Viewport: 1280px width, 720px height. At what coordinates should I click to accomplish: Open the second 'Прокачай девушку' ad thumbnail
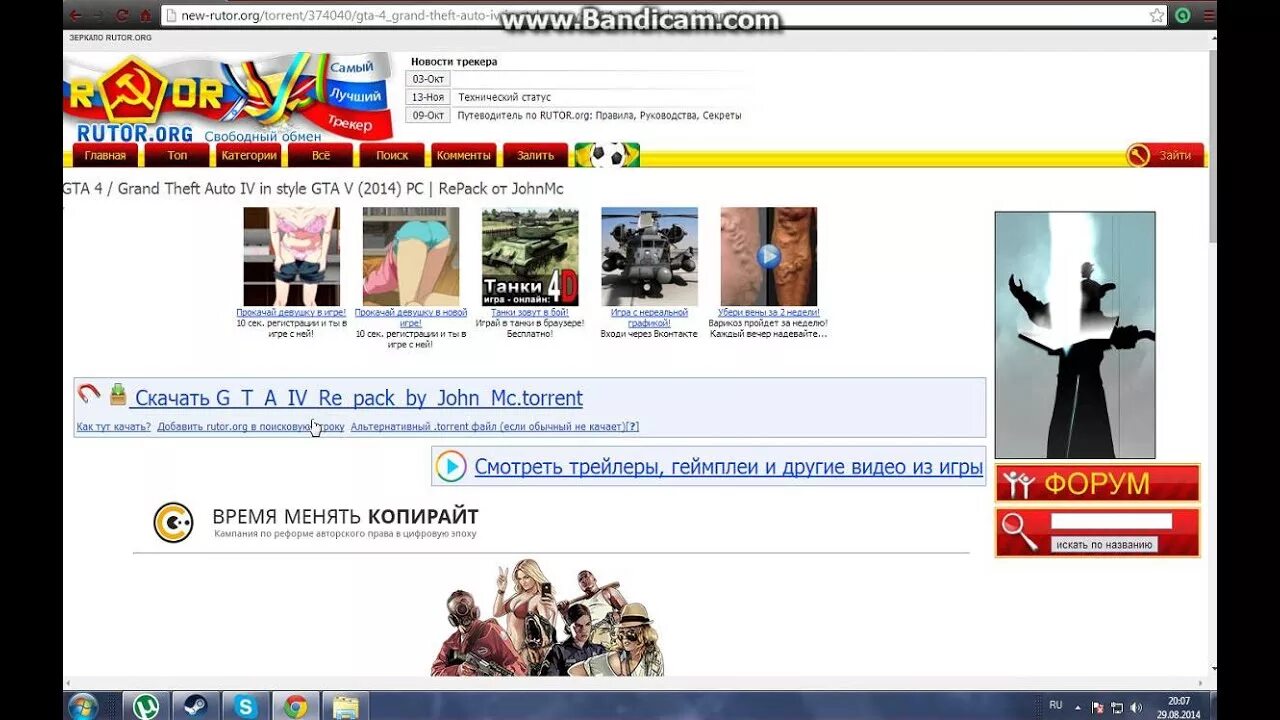(411, 256)
